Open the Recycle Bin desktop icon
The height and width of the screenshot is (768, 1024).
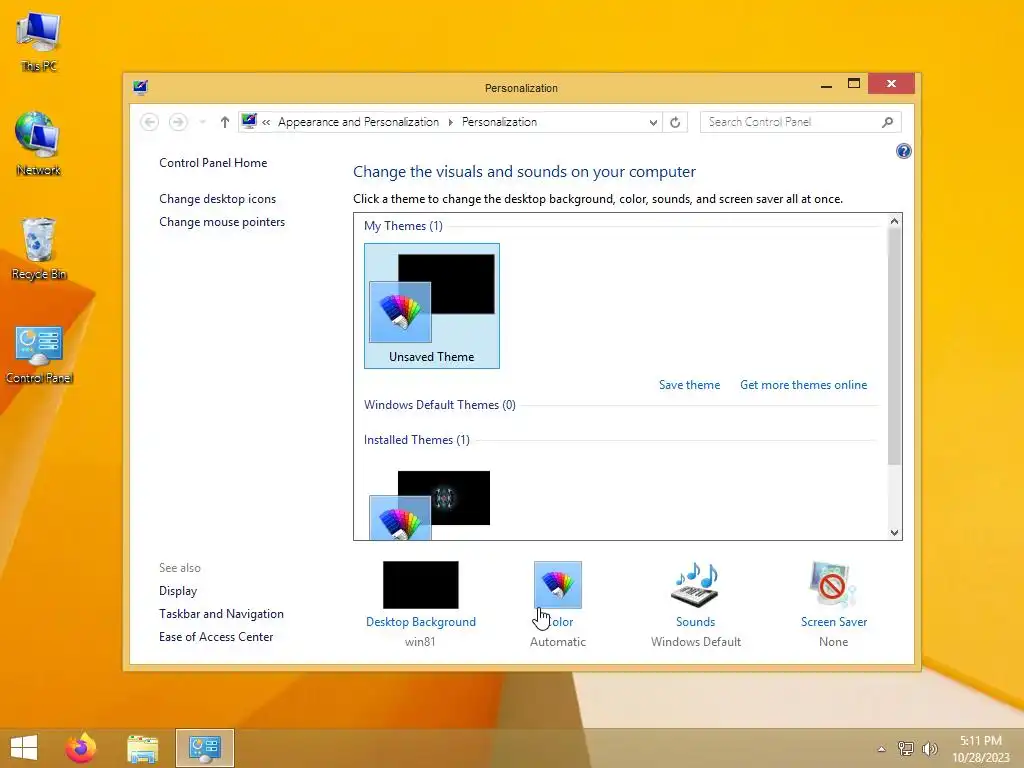click(x=39, y=248)
